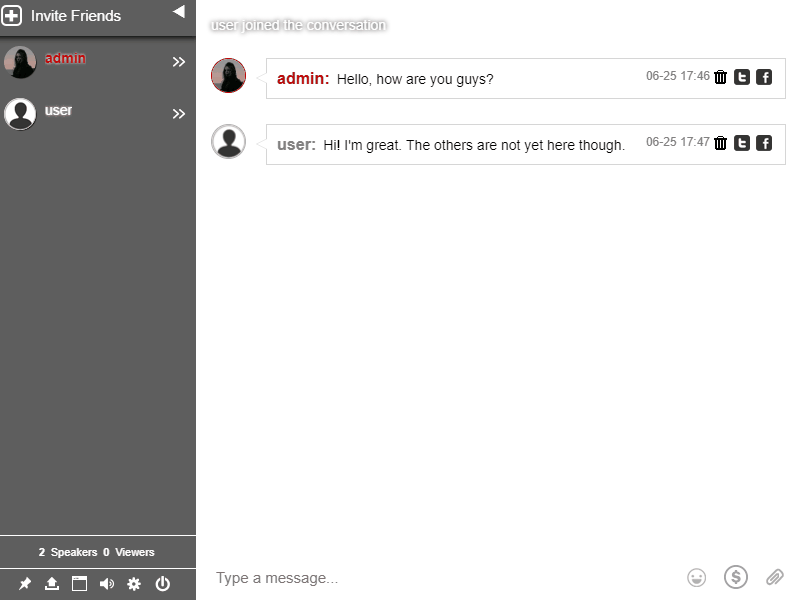The height and width of the screenshot is (600, 800).
Task: Expand admin's options chevron
Action: tap(179, 61)
